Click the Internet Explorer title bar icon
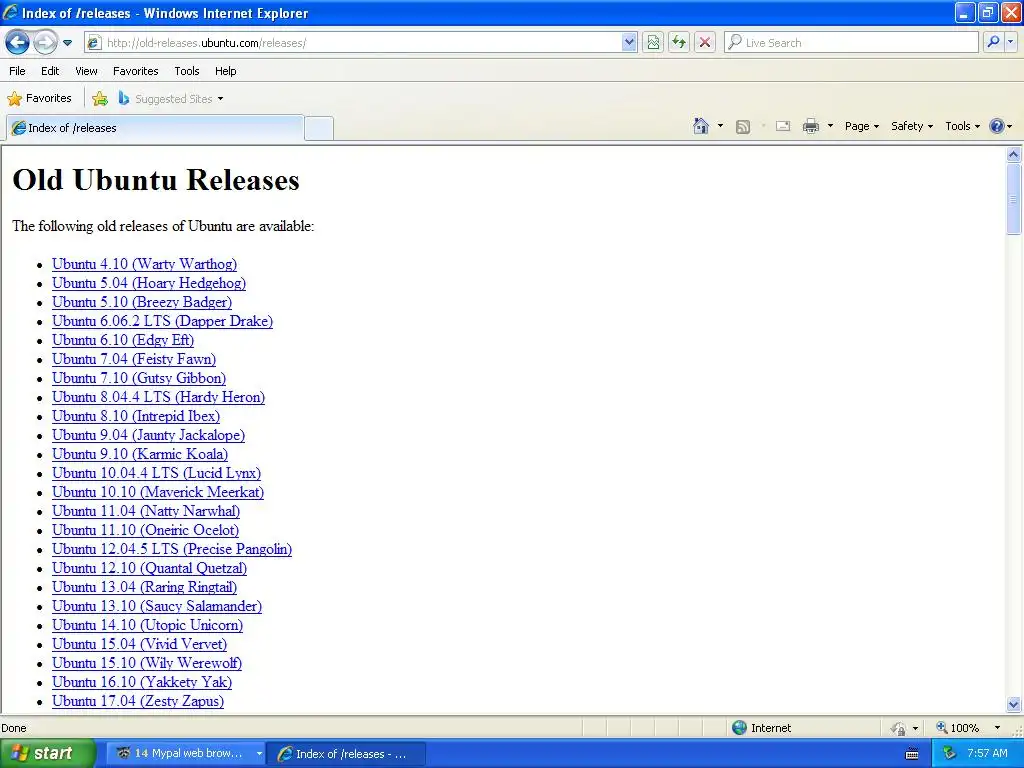This screenshot has height=768, width=1024. coord(10,12)
